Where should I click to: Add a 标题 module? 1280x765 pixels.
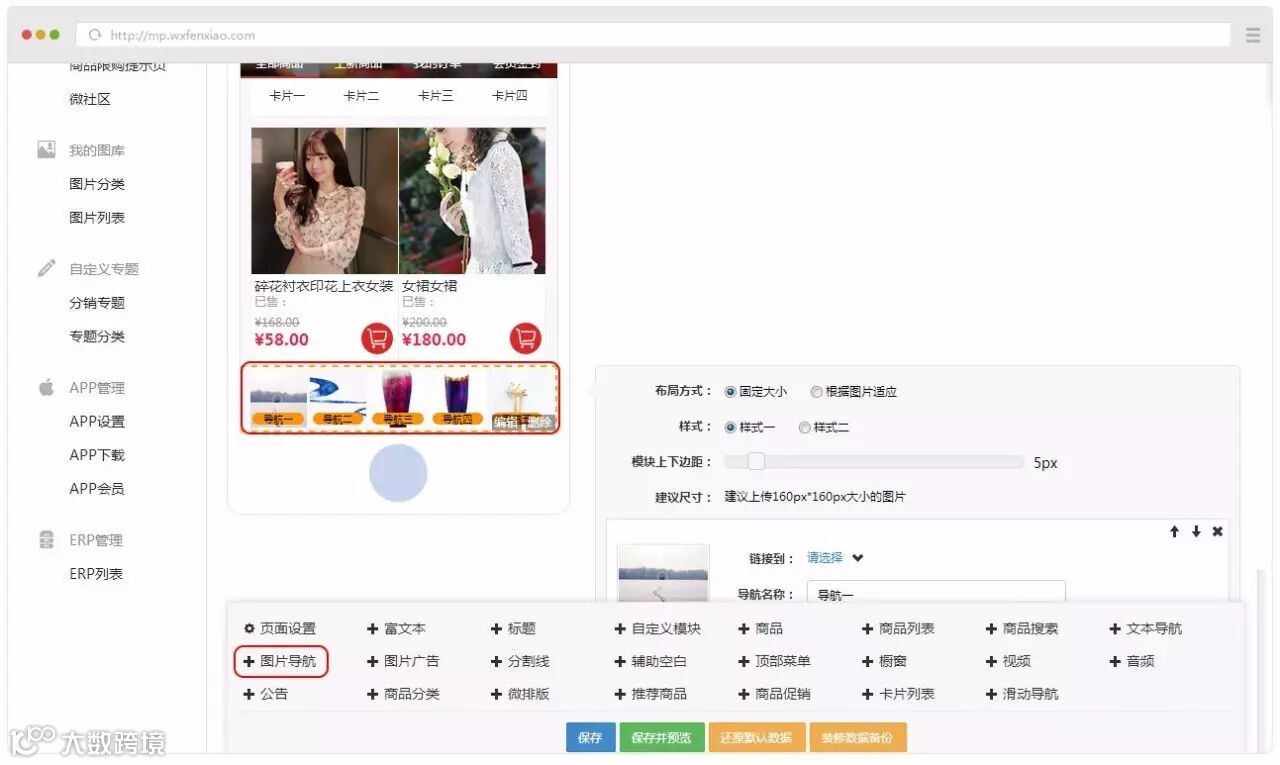(x=513, y=628)
